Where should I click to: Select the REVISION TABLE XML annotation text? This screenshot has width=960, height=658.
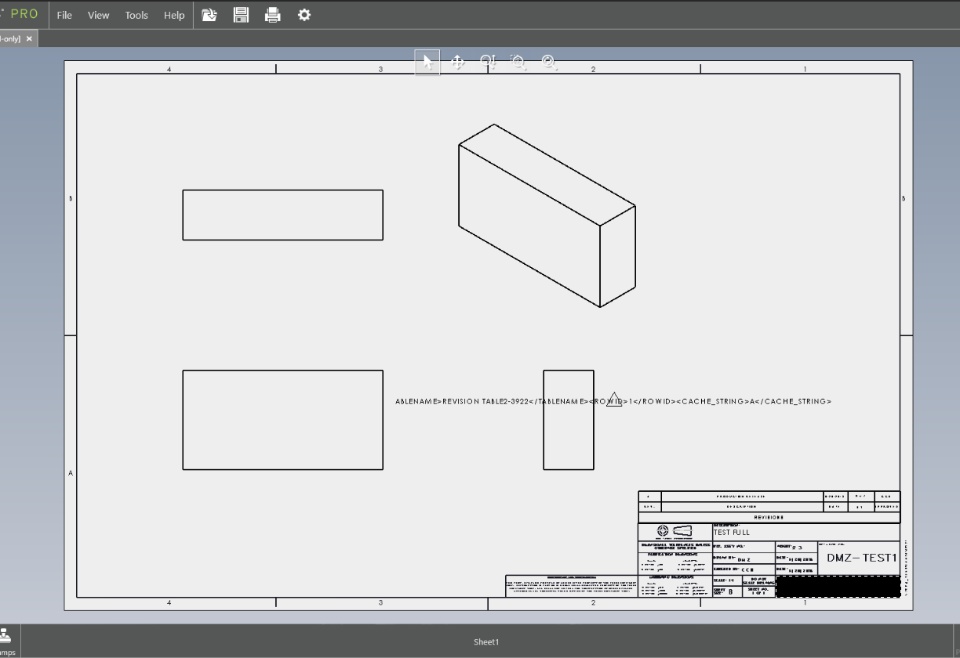[613, 402]
